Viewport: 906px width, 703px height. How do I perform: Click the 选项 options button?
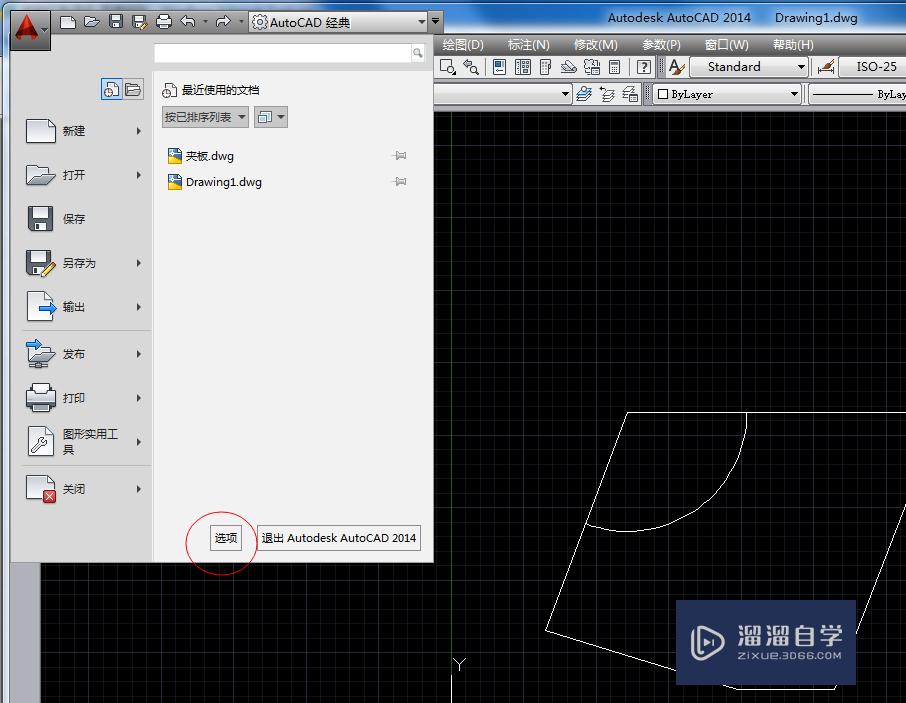click(226, 538)
